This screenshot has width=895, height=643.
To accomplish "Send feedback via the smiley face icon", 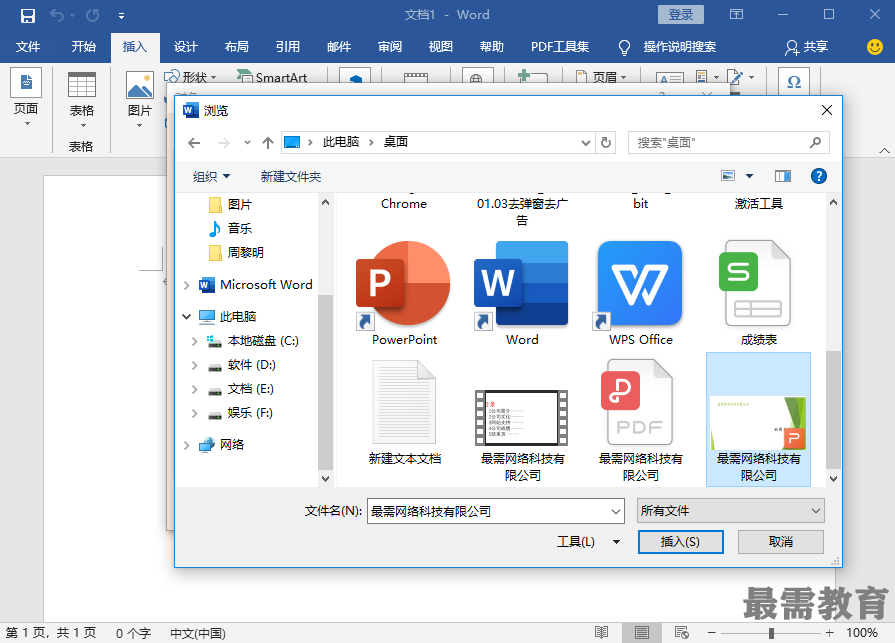I will [x=874, y=47].
